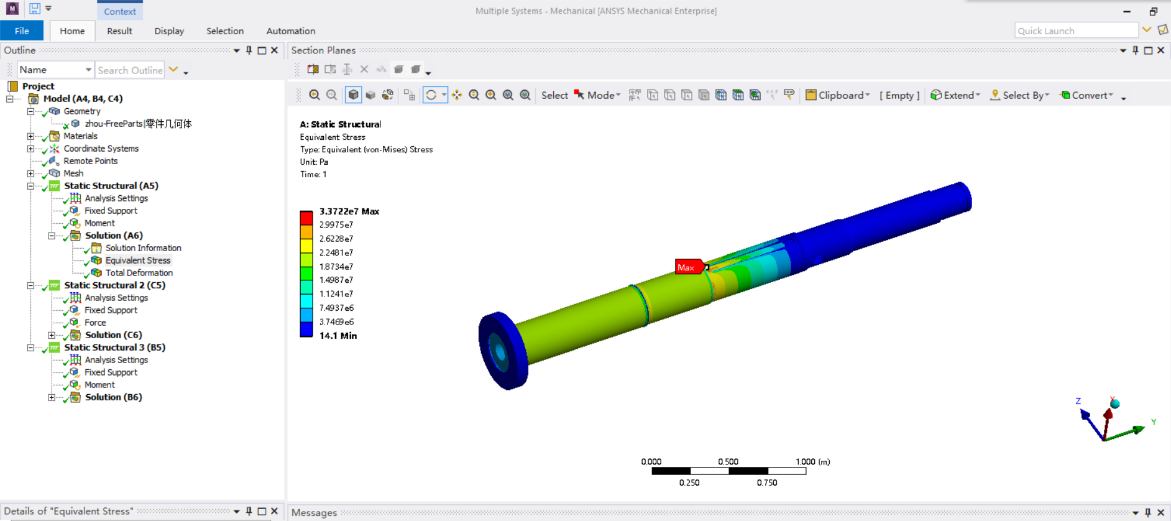Select the Pan tool icon

point(456,95)
